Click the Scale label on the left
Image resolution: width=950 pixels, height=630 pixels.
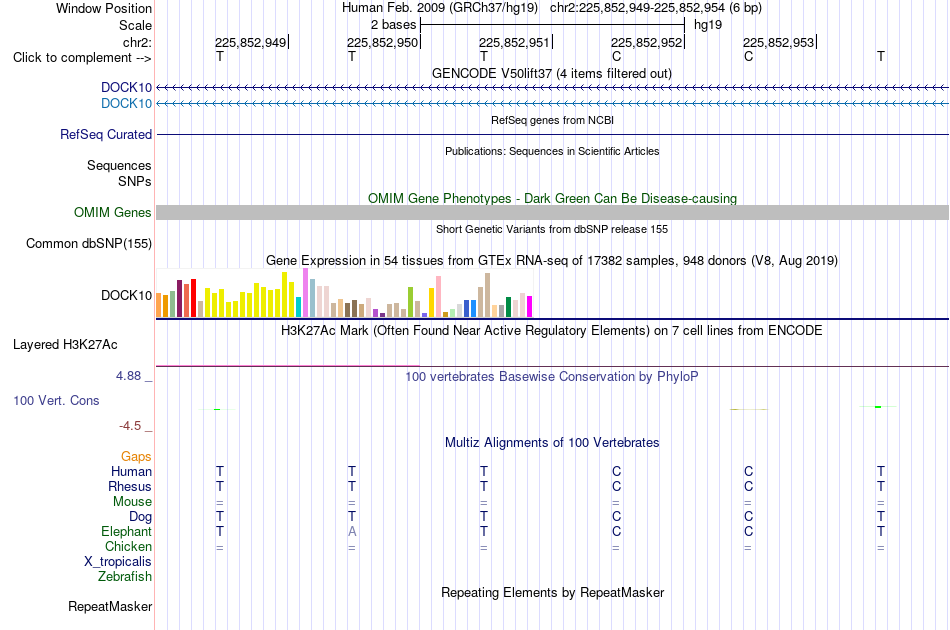click(135, 25)
